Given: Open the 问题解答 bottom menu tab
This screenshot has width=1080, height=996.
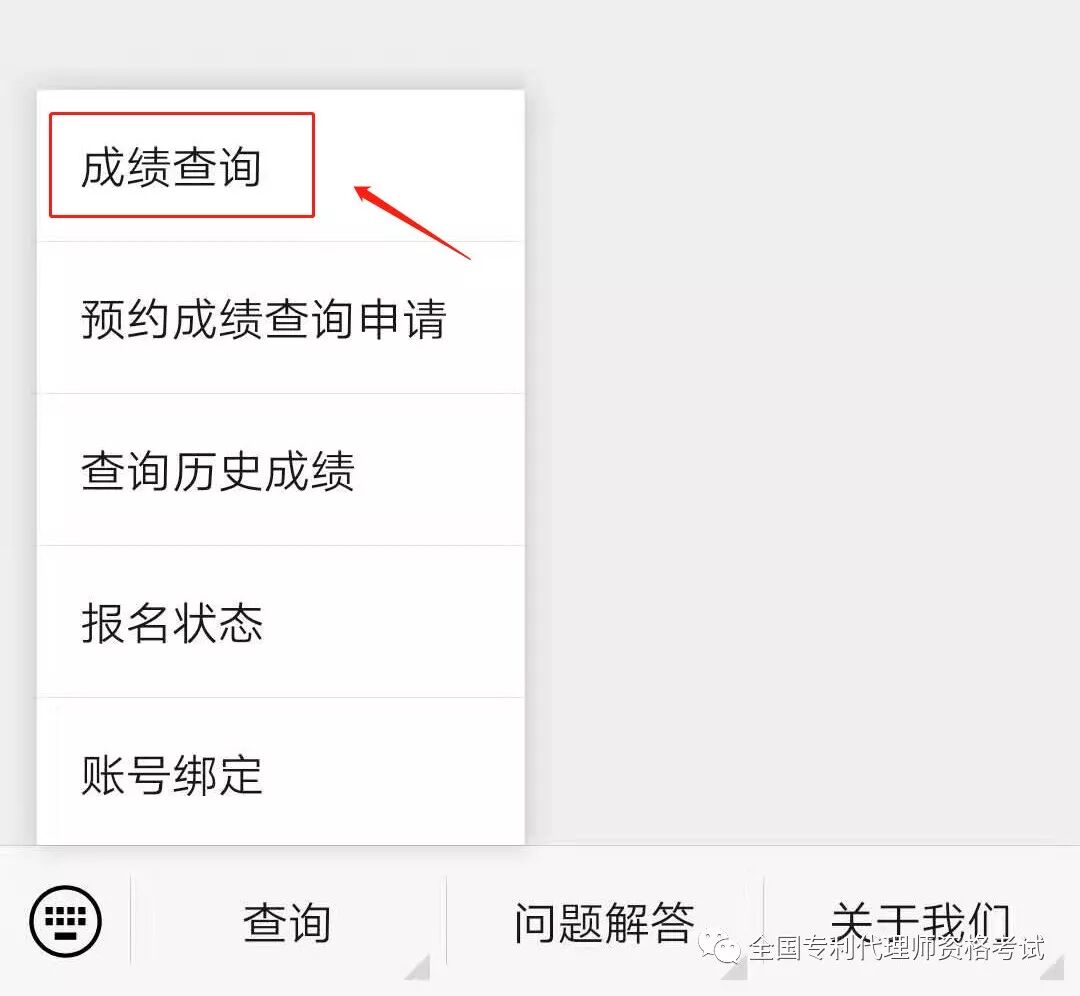Looking at the screenshot, I should click(605, 922).
